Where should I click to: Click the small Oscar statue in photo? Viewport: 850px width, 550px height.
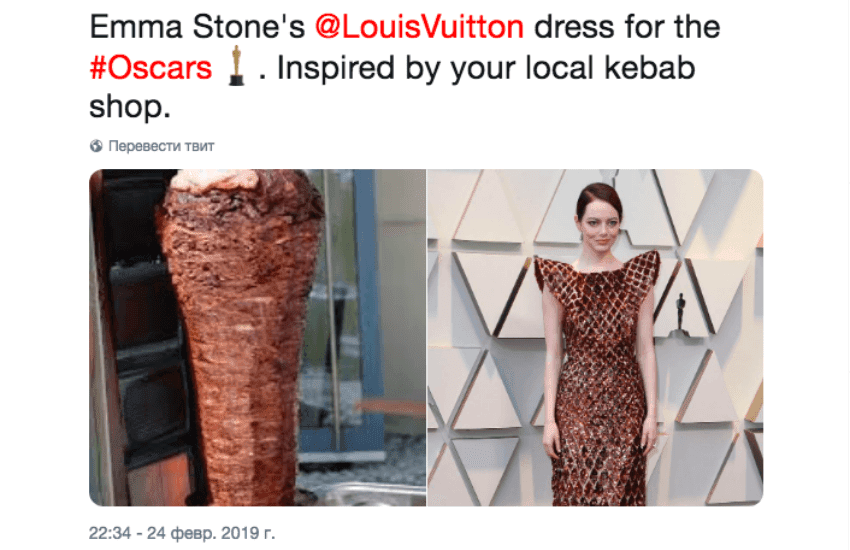pyautogui.click(x=680, y=312)
